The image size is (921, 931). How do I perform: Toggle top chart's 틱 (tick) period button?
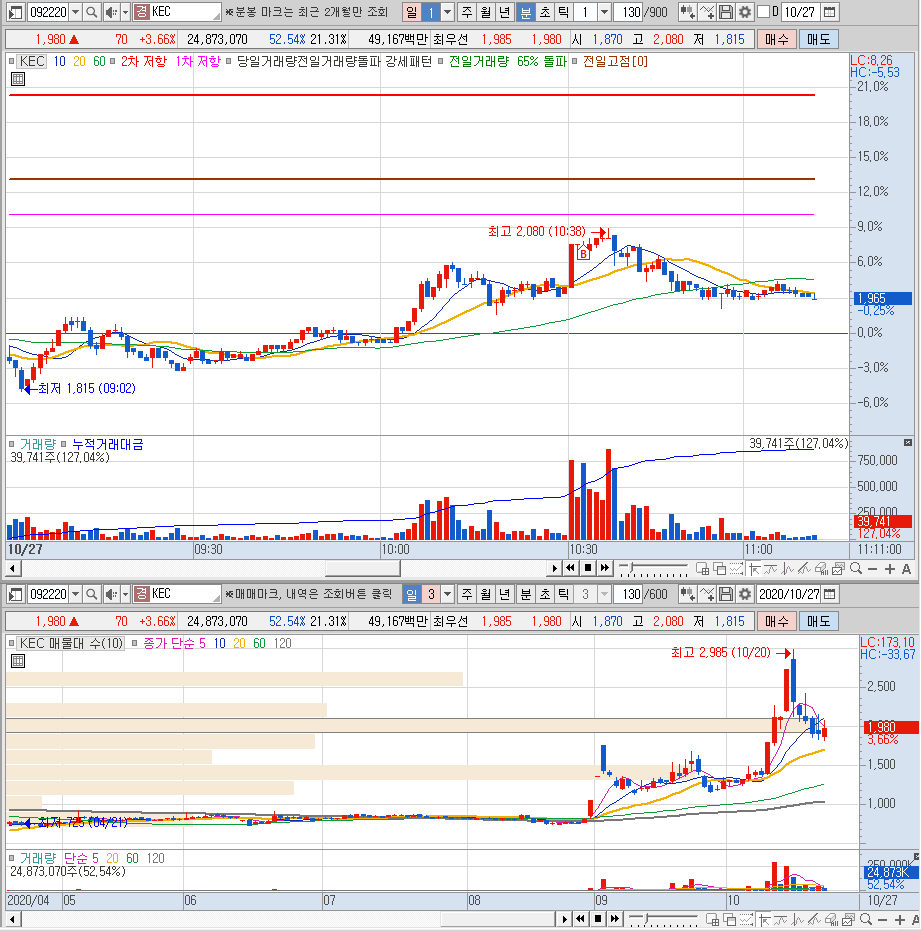point(564,12)
